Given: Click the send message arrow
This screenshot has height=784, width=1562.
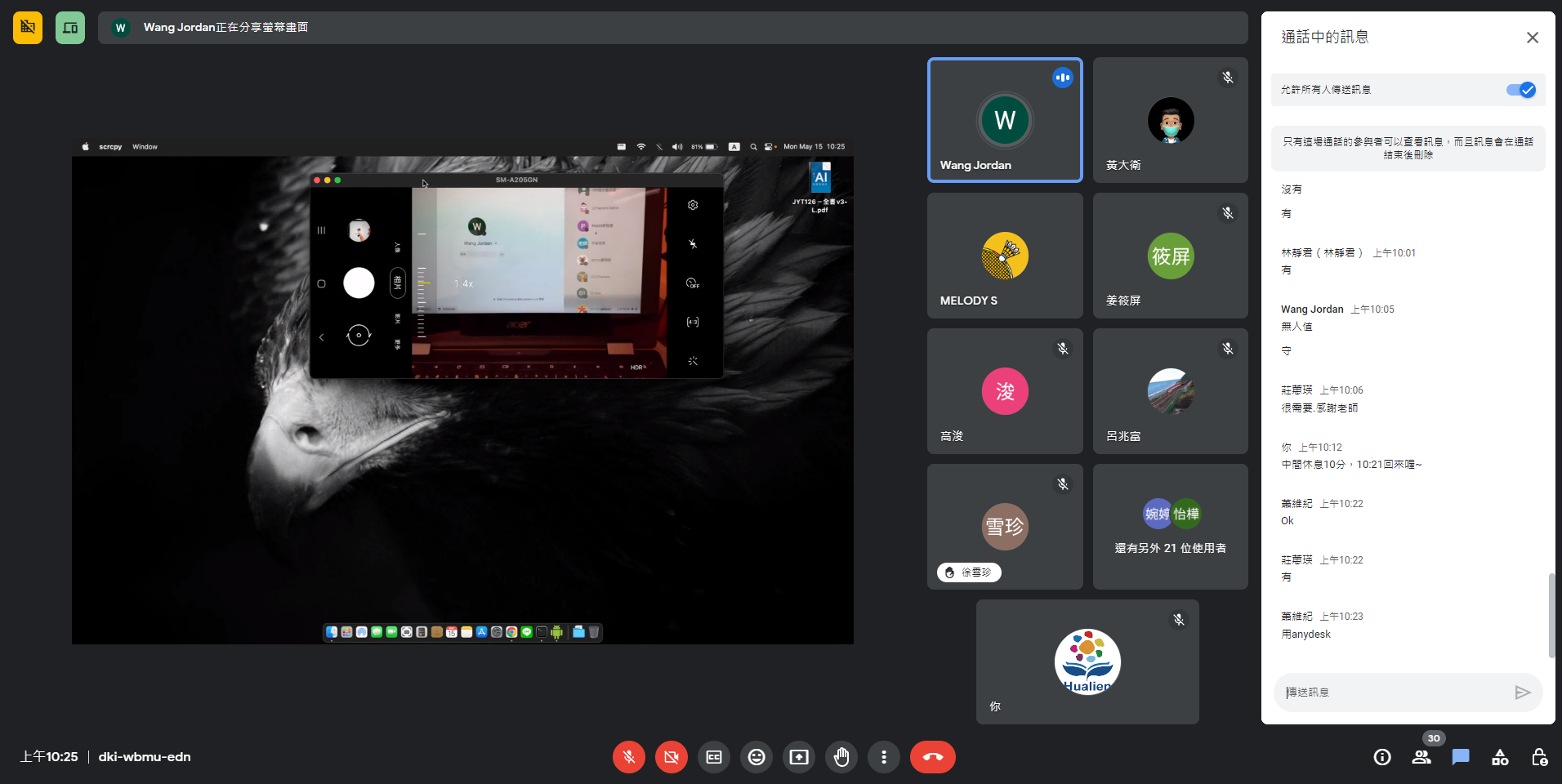Looking at the screenshot, I should click(x=1522, y=693).
